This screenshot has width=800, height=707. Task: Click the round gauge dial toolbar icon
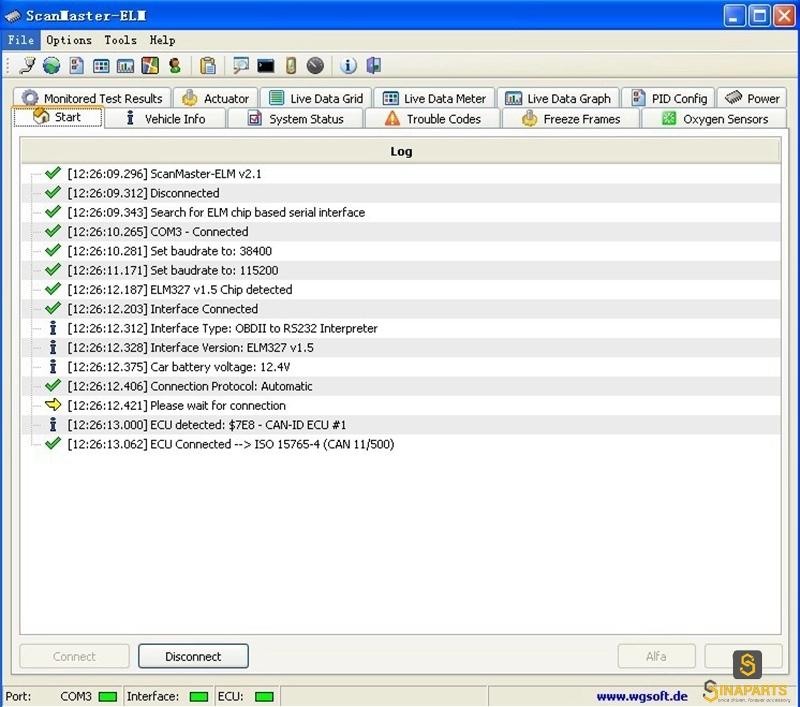point(315,65)
